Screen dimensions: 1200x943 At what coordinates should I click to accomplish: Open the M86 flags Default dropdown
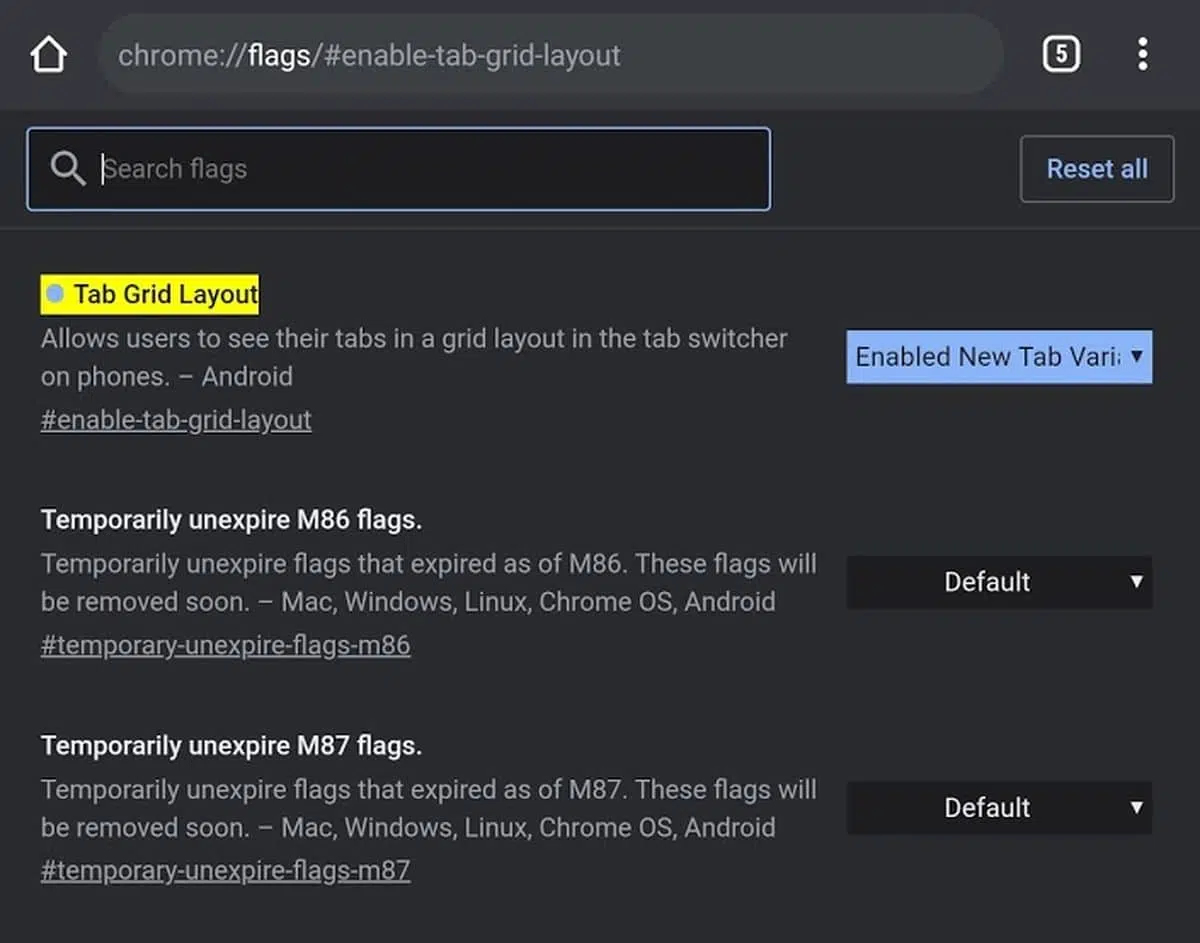click(x=999, y=582)
